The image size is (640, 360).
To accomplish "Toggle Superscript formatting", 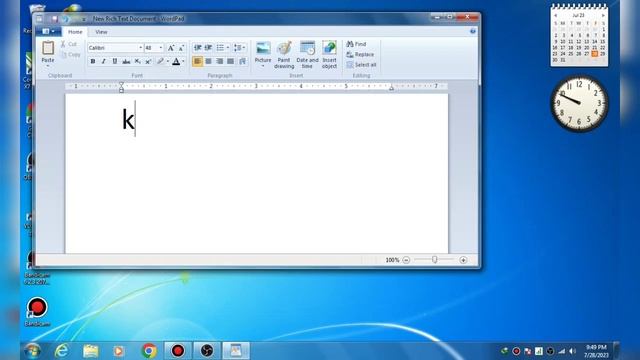I will pyautogui.click(x=148, y=61).
